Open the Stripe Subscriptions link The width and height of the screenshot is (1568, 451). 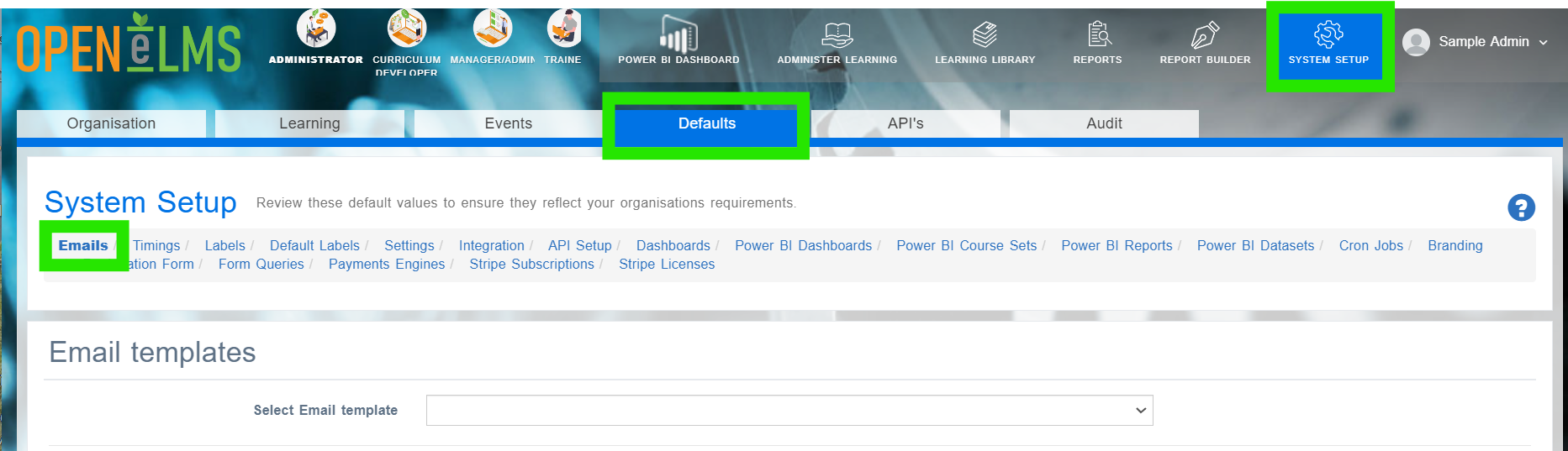(532, 264)
